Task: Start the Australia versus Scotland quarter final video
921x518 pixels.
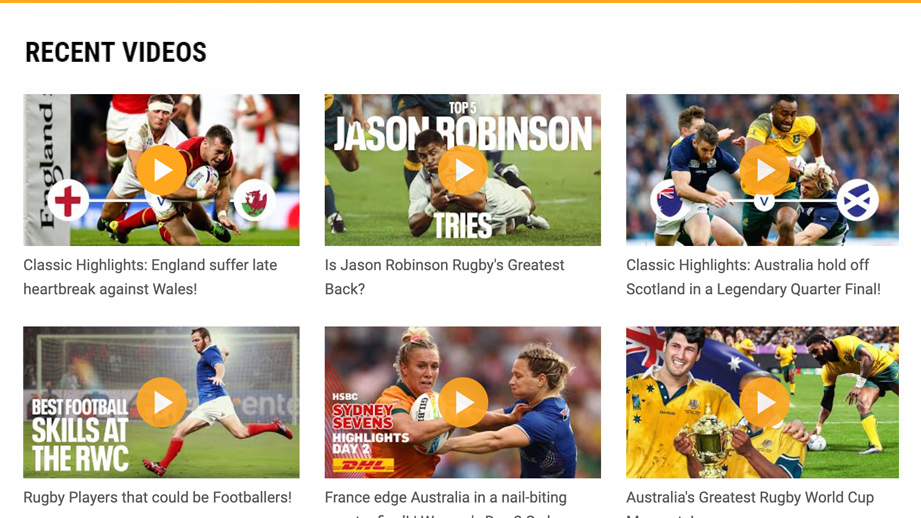Action: point(764,170)
